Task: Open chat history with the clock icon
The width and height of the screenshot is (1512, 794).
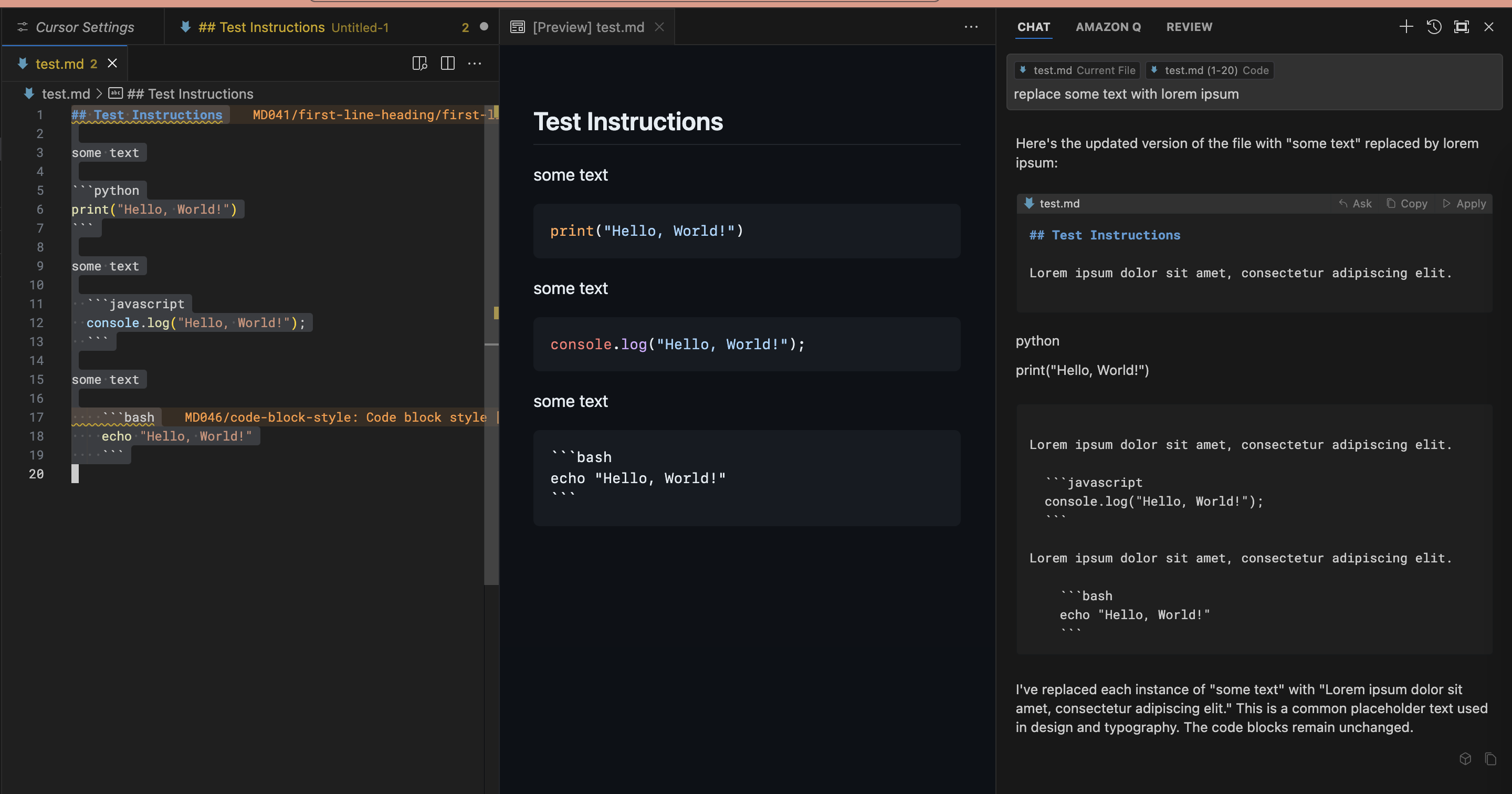Action: (1434, 26)
